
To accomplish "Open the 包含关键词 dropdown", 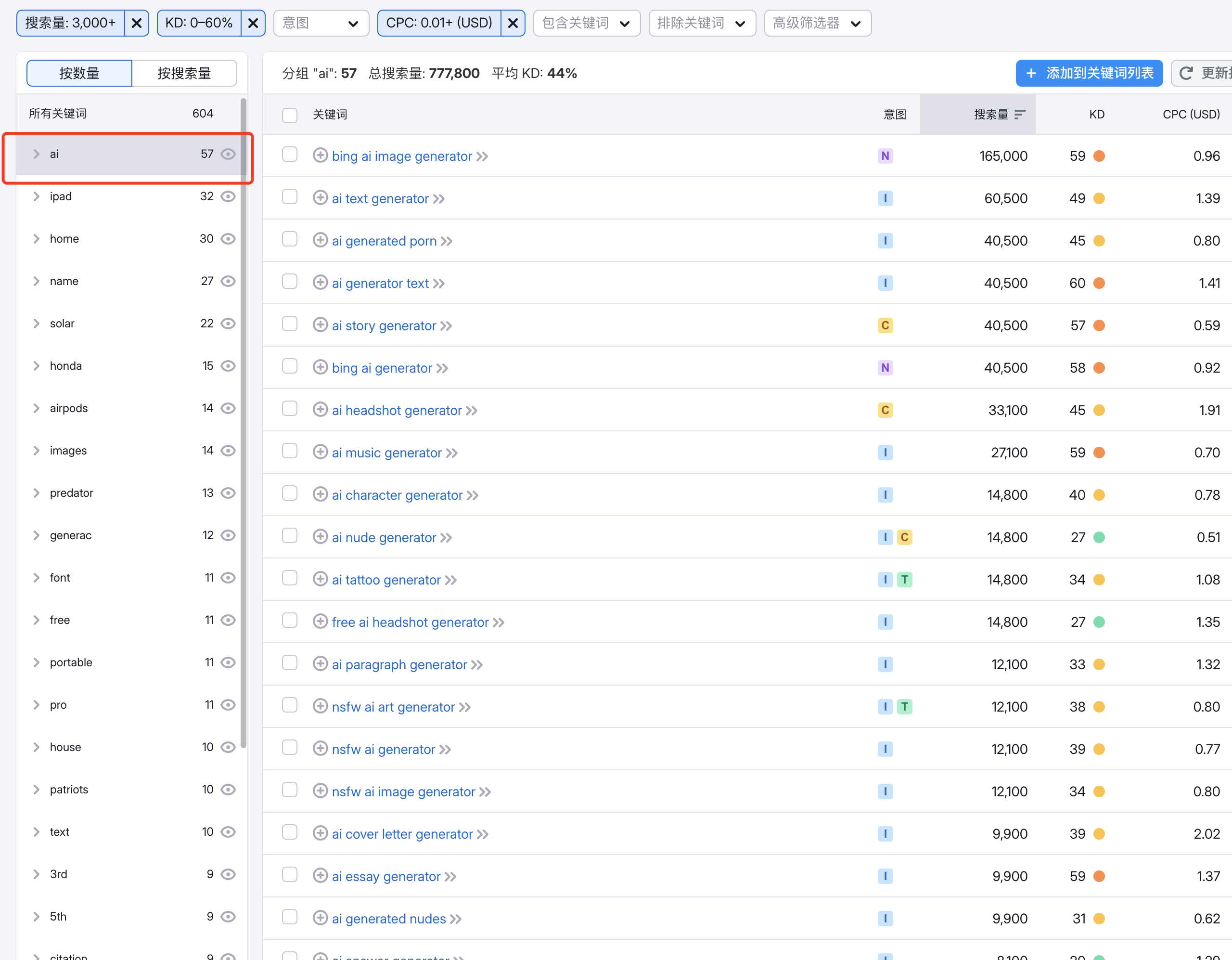I will pyautogui.click(x=586, y=23).
